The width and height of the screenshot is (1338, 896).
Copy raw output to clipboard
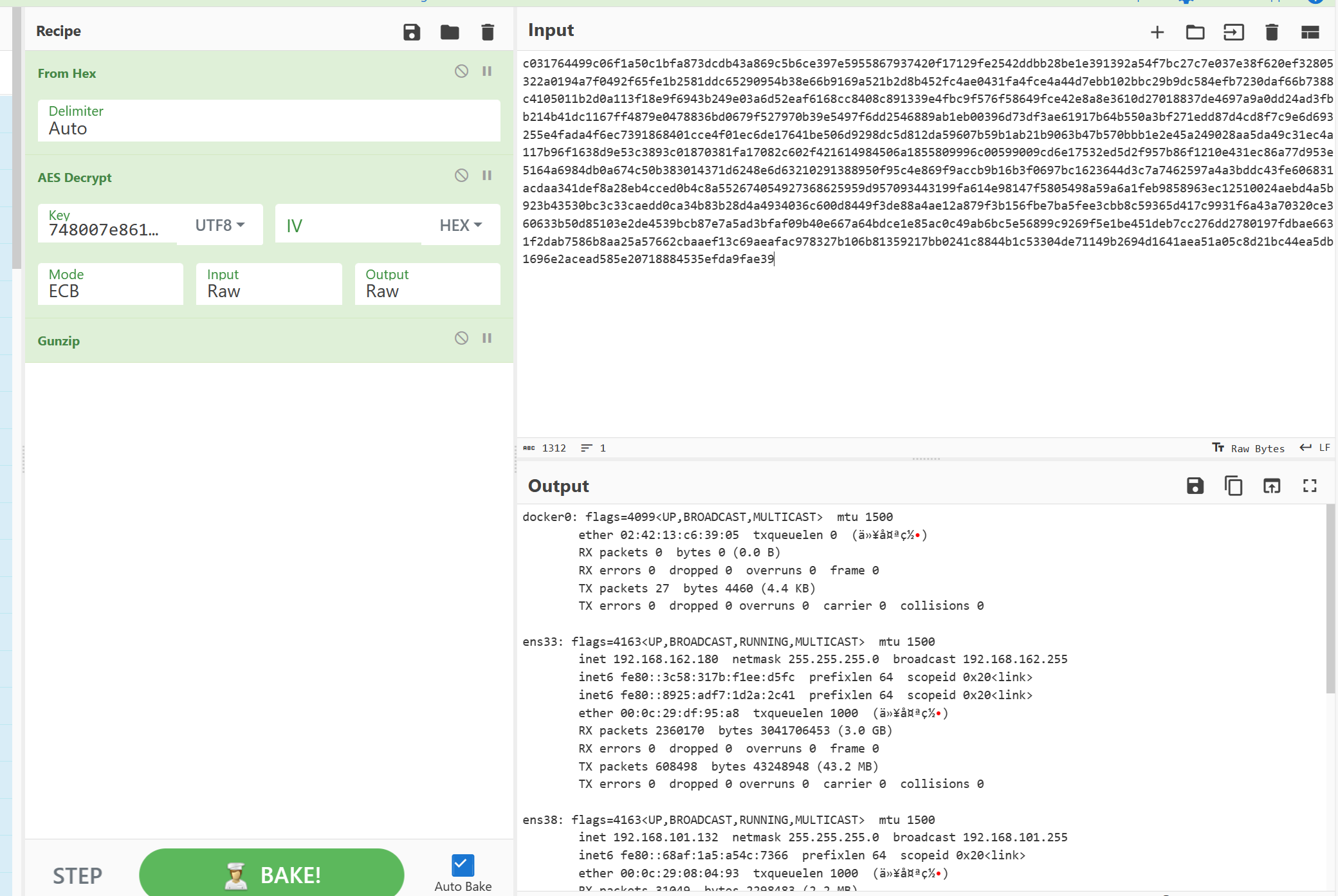coord(1233,486)
